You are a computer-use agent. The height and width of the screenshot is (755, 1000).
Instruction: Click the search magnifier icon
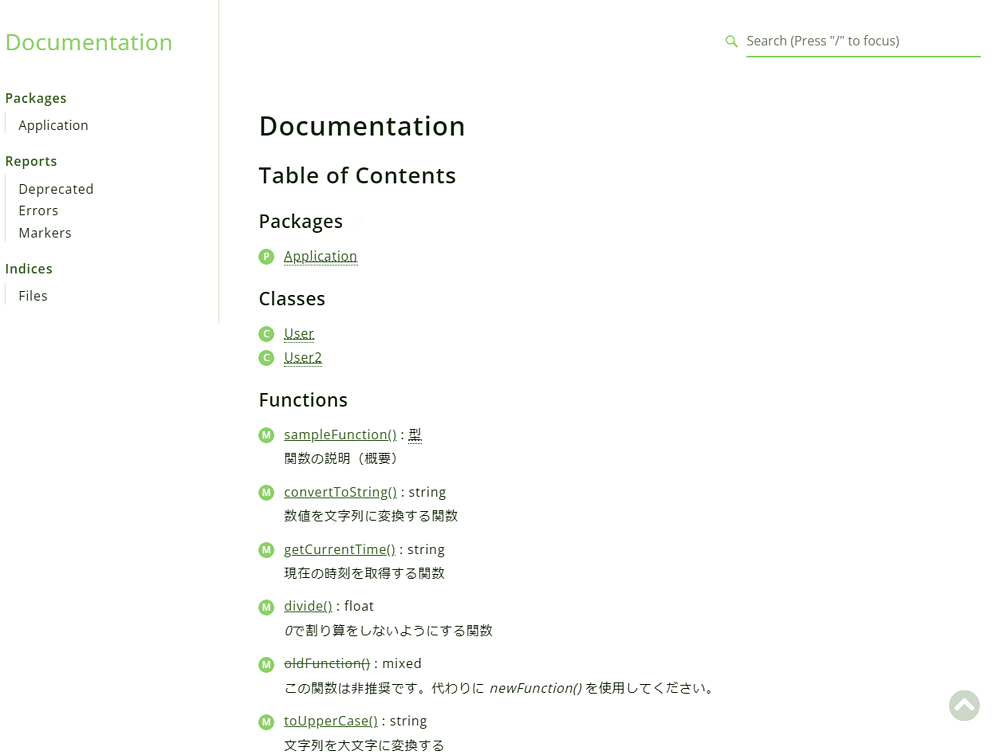(731, 41)
